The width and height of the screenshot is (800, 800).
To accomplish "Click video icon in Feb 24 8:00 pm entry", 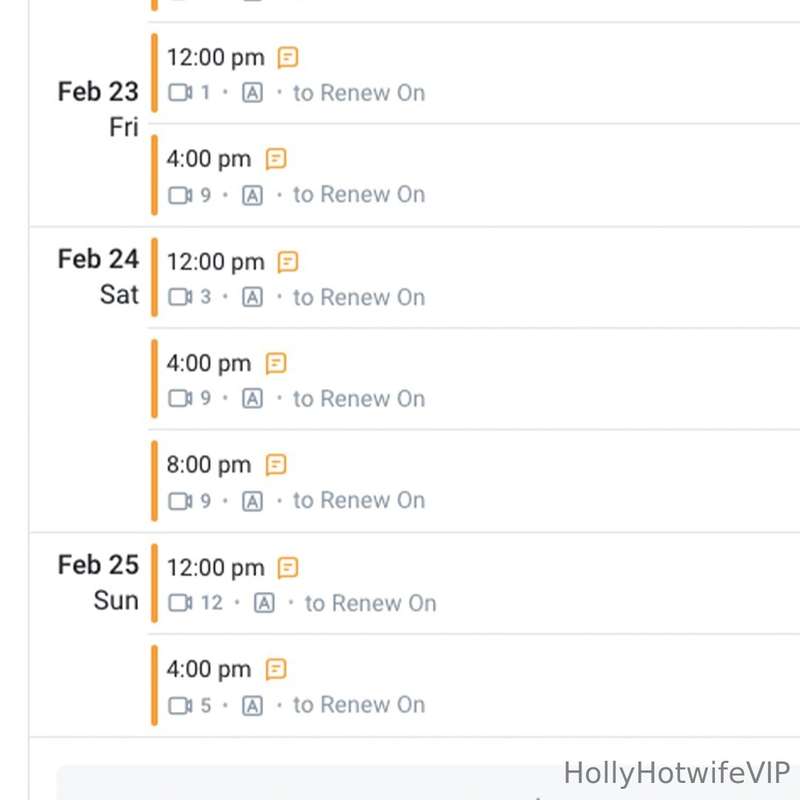I will point(180,501).
